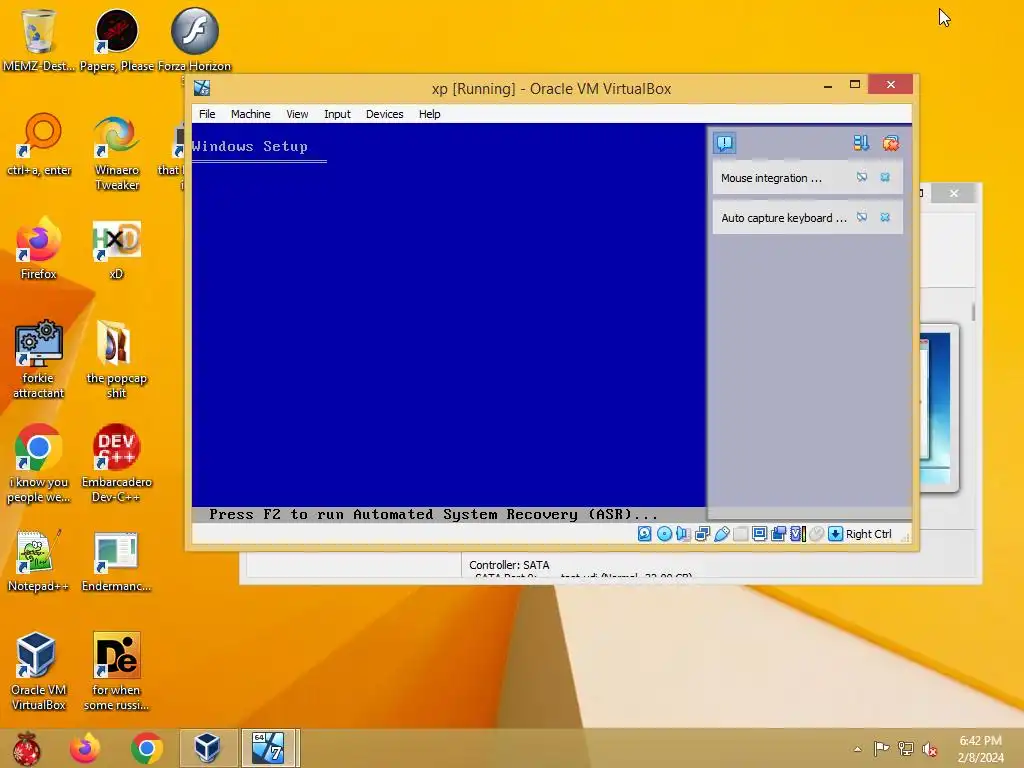Mute the Auto capture keyboard notification
Viewport: 1024px width, 768px height.
862,217
